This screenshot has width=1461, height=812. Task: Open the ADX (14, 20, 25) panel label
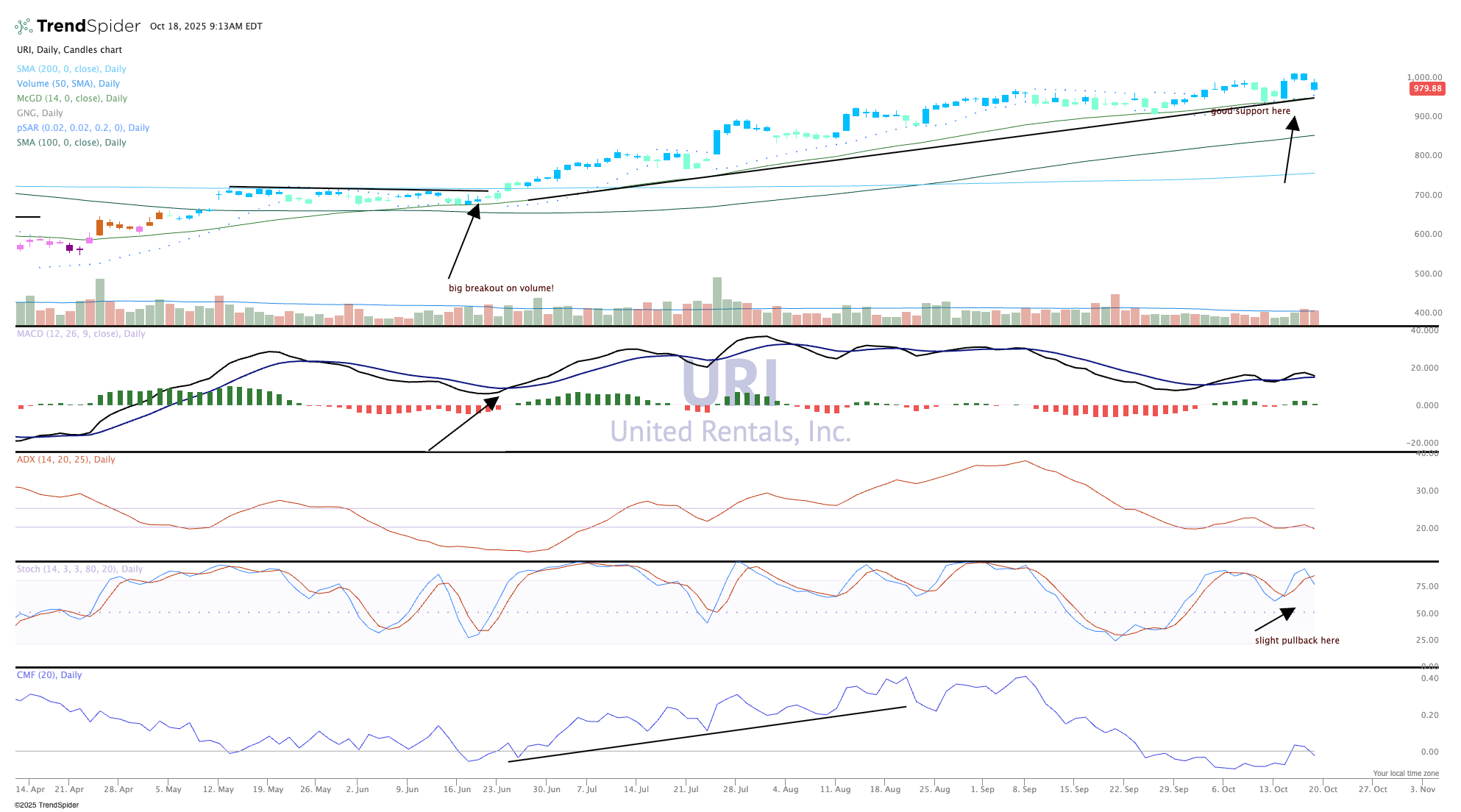65,460
